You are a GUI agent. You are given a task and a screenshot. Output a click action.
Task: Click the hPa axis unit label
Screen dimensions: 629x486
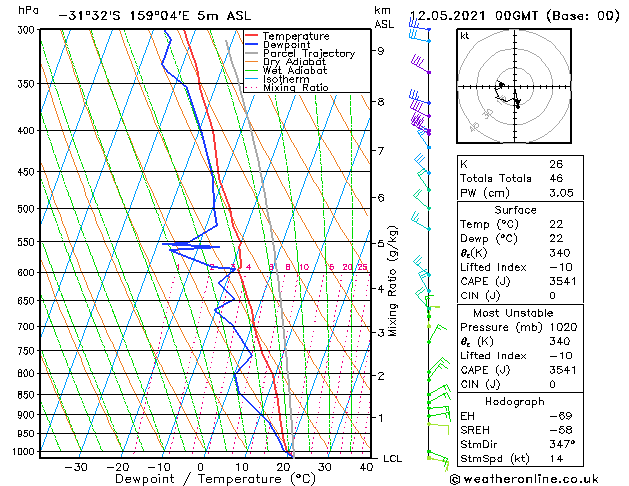28,10
